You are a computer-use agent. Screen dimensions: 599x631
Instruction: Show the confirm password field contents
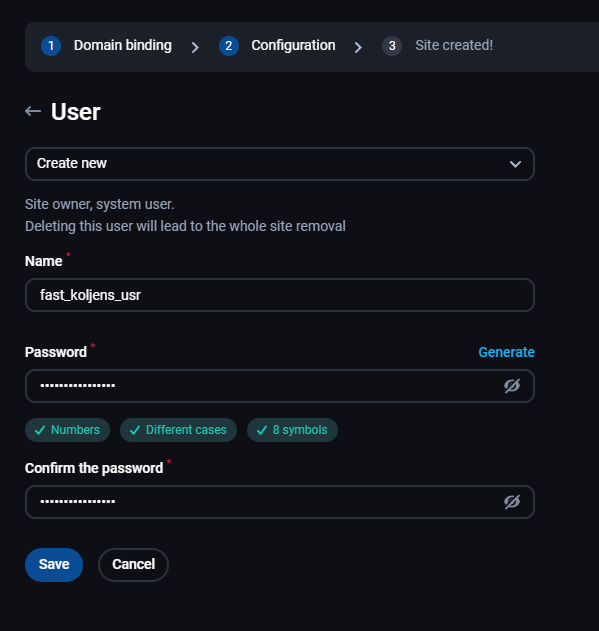[x=512, y=502]
